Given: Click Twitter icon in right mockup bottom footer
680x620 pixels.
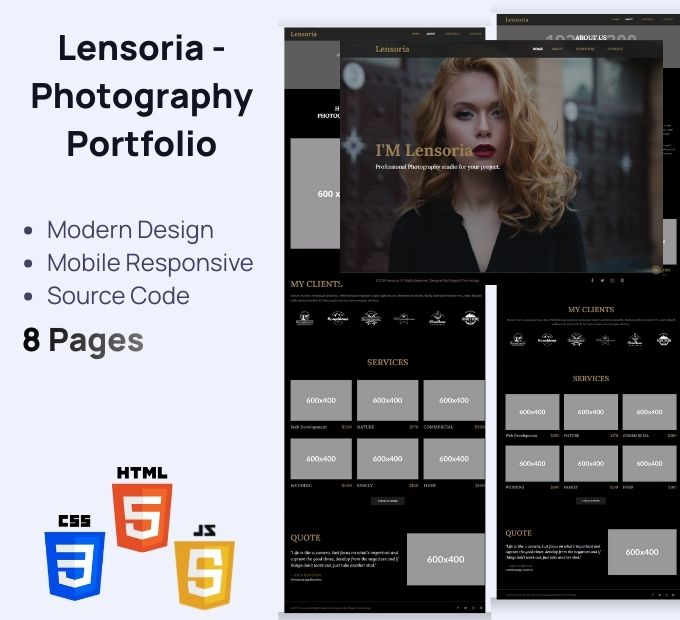Looking at the screenshot, I should point(660,595).
